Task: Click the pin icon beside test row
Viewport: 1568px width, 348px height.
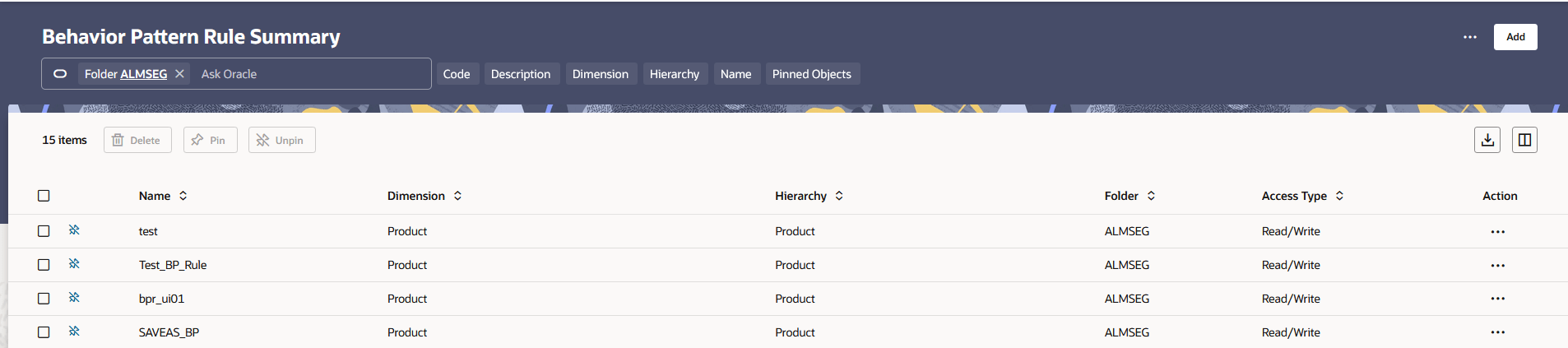Action: point(74,230)
